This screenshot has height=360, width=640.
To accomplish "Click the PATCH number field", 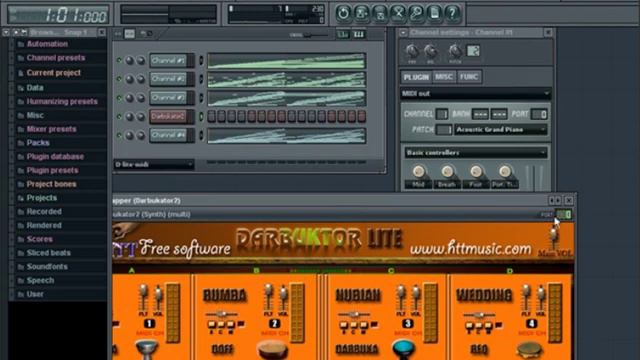I will 444,130.
